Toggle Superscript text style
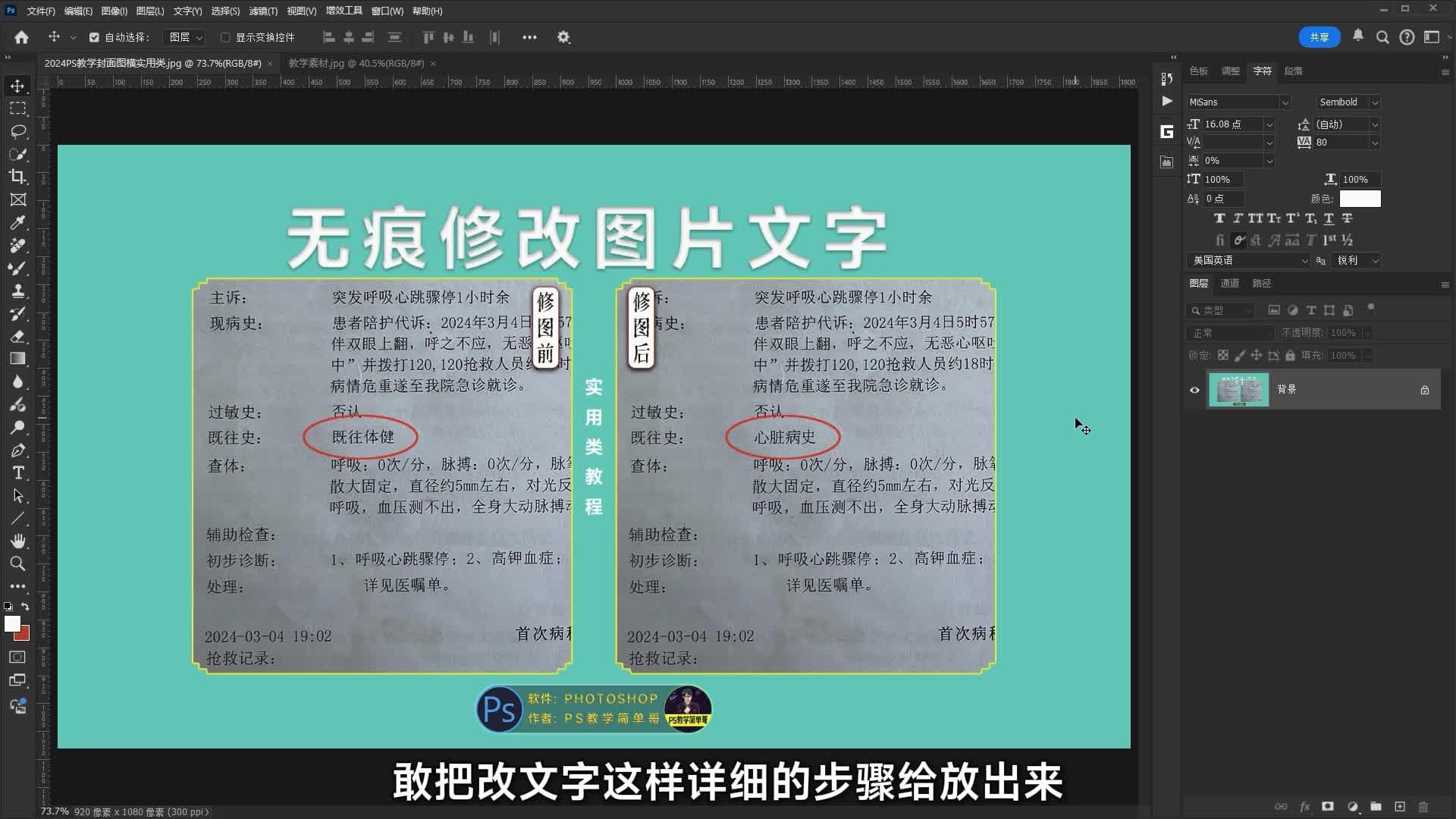 1293,218
